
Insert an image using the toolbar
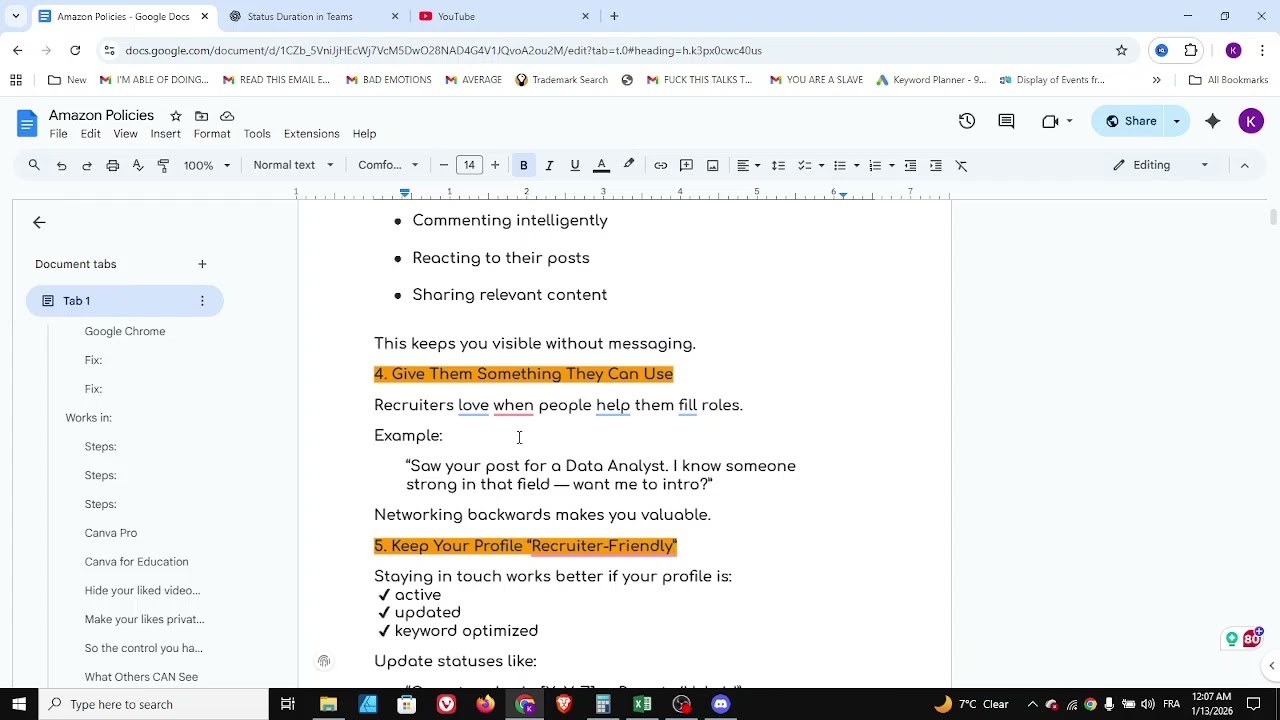tap(712, 165)
